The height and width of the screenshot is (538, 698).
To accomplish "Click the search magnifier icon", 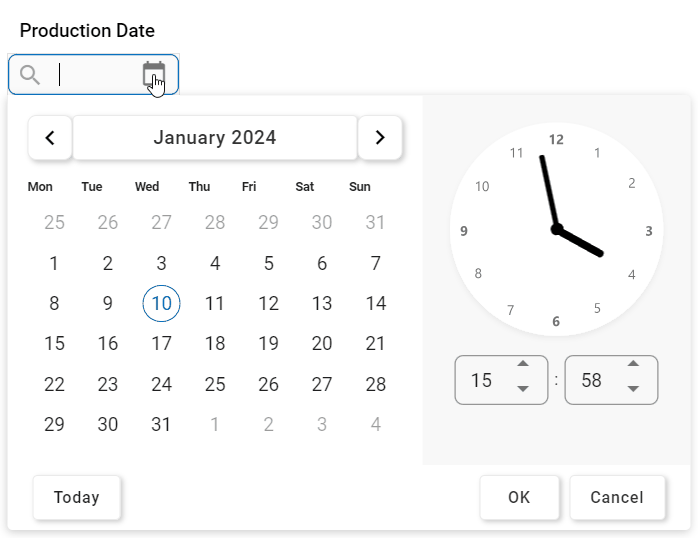I will [30, 75].
